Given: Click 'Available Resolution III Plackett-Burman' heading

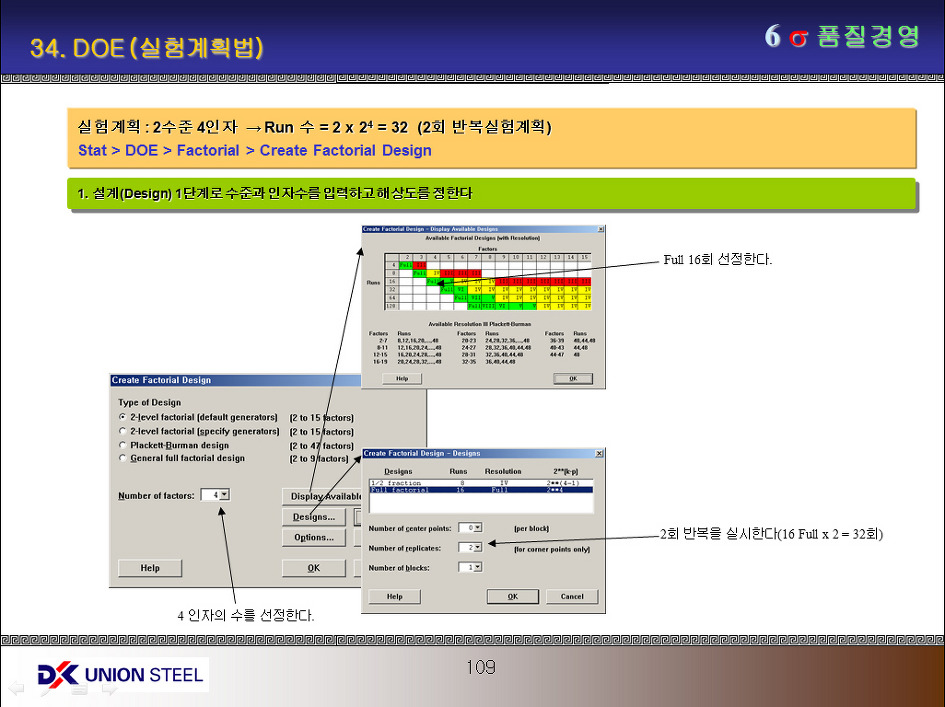Looking at the screenshot, I should point(479,324).
